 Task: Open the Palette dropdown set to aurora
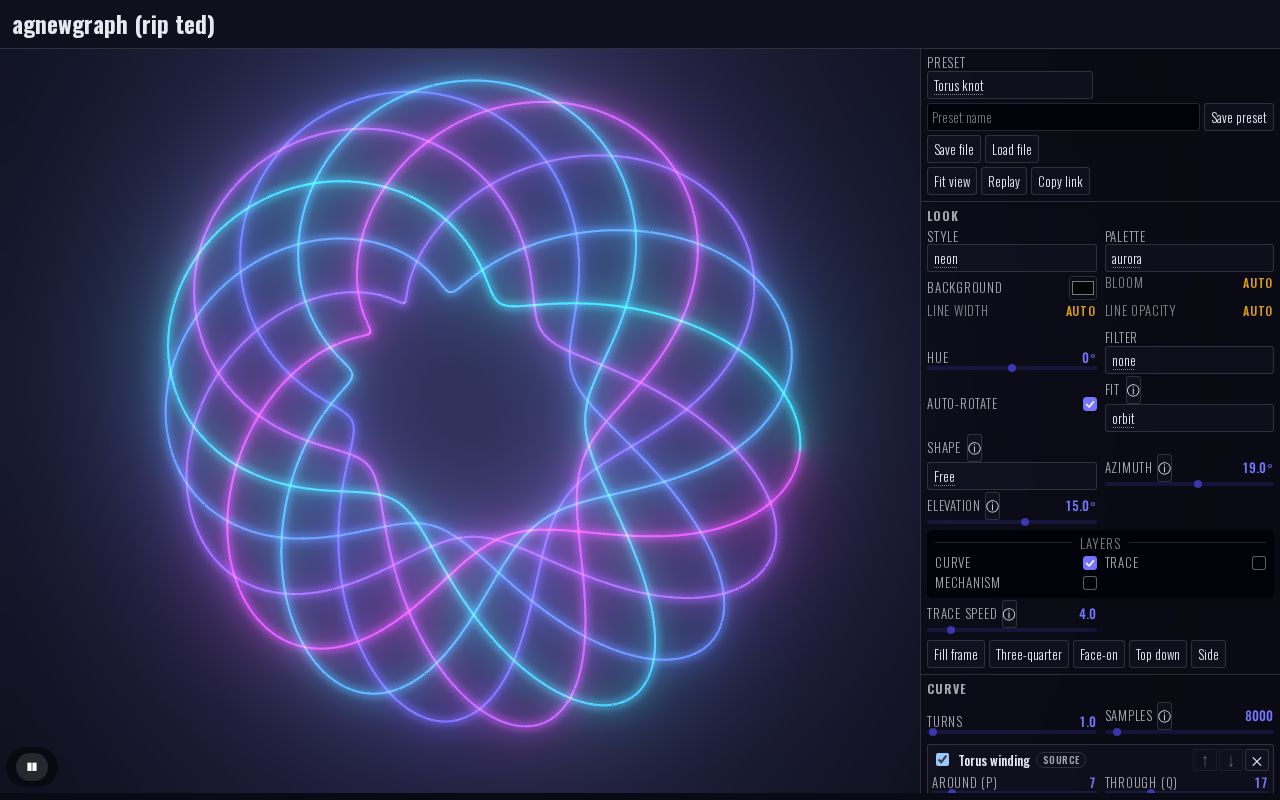pyautogui.click(x=1189, y=258)
